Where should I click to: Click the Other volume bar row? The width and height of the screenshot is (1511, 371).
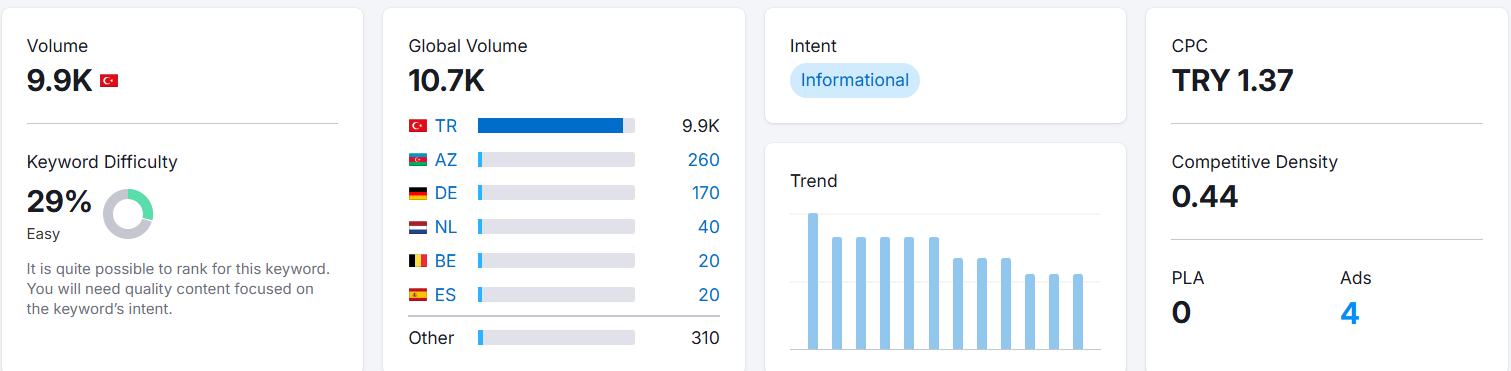564,338
